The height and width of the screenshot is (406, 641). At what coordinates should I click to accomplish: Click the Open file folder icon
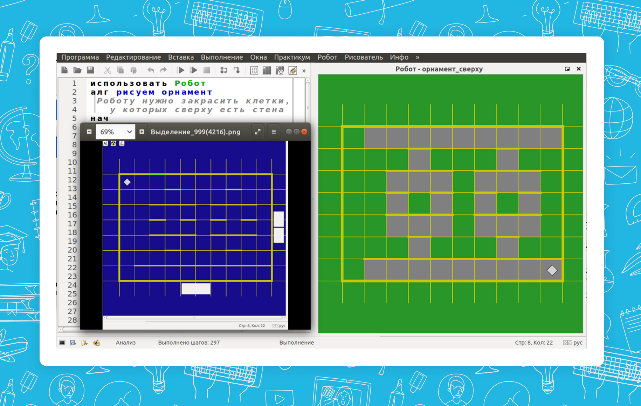(x=77, y=71)
